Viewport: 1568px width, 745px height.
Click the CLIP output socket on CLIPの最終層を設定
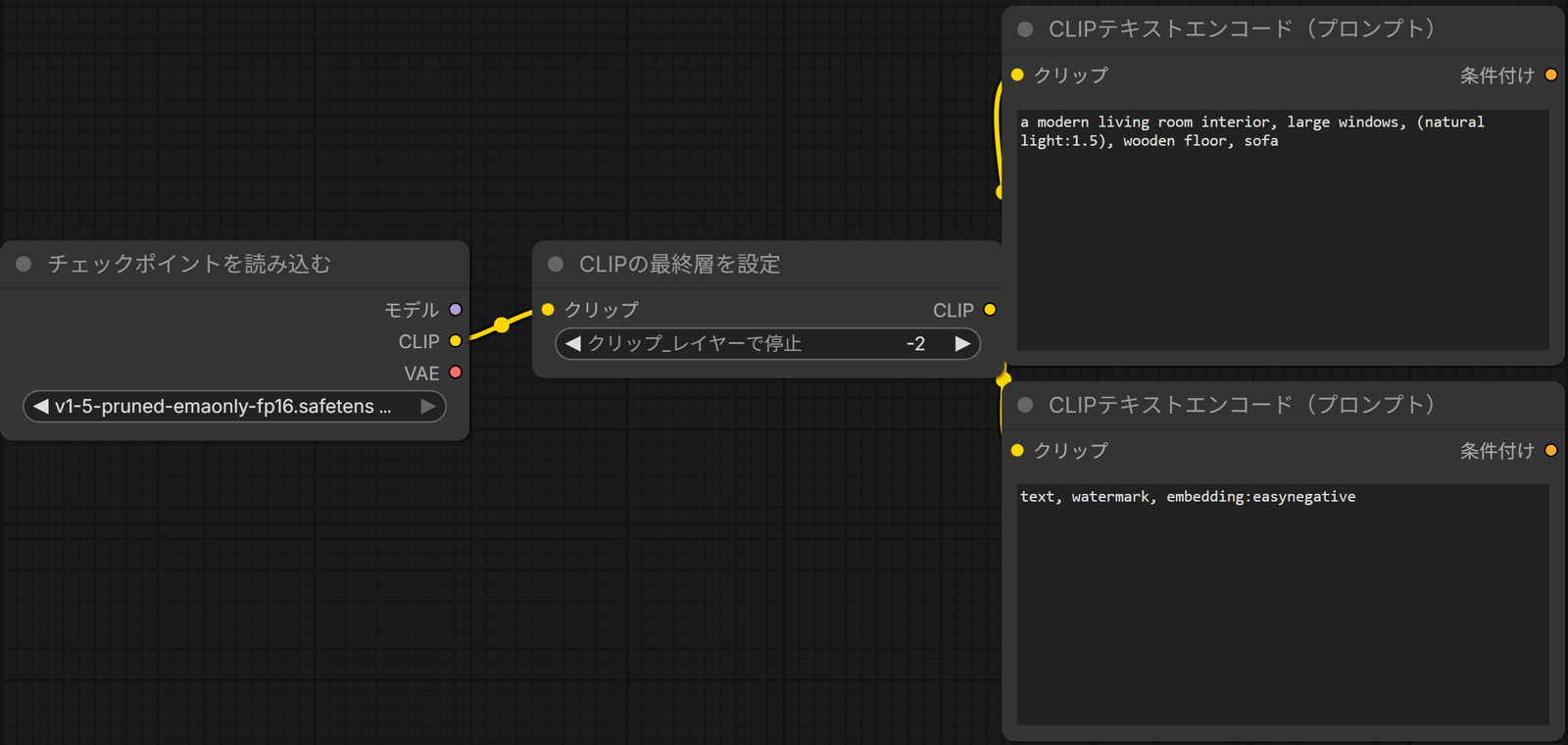(x=990, y=310)
